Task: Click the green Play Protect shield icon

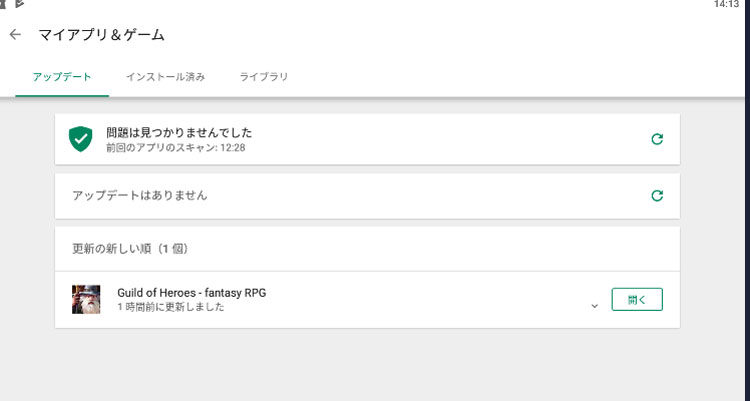Action: pyautogui.click(x=80, y=139)
